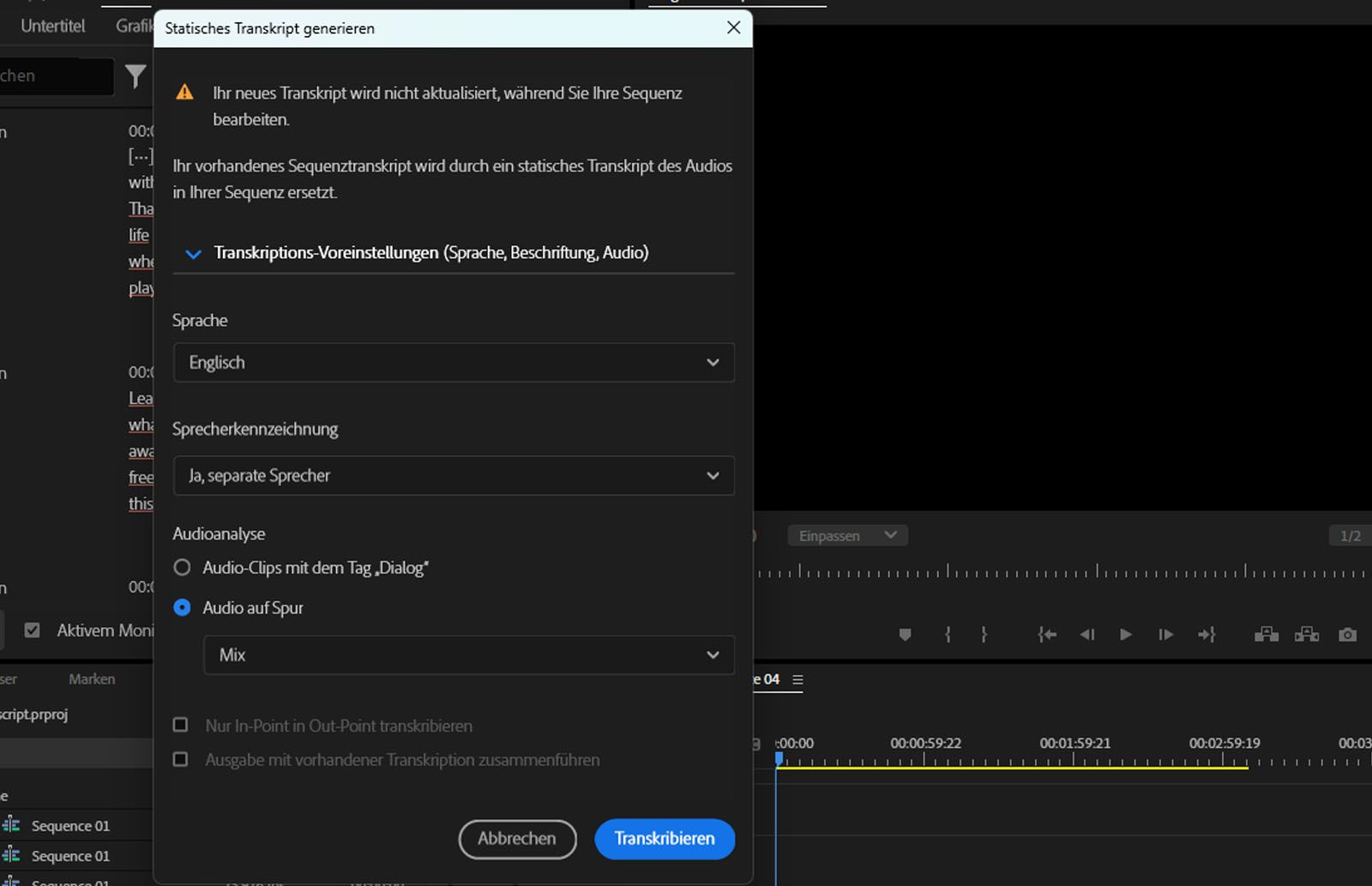Select the Untertitel tab
Viewport: 1372px width, 886px height.
[x=52, y=25]
